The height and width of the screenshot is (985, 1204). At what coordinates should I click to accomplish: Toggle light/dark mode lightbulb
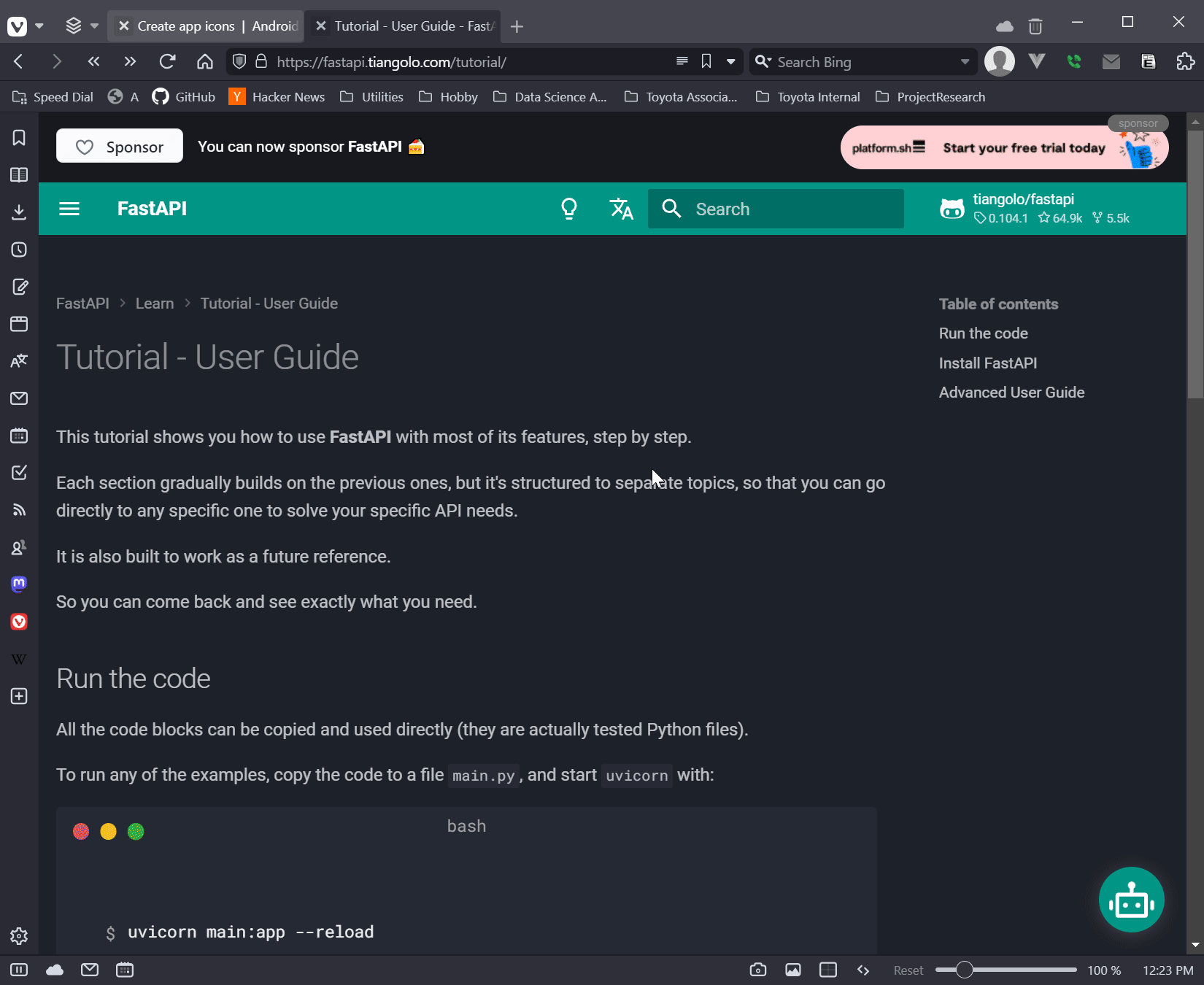pyautogui.click(x=569, y=209)
